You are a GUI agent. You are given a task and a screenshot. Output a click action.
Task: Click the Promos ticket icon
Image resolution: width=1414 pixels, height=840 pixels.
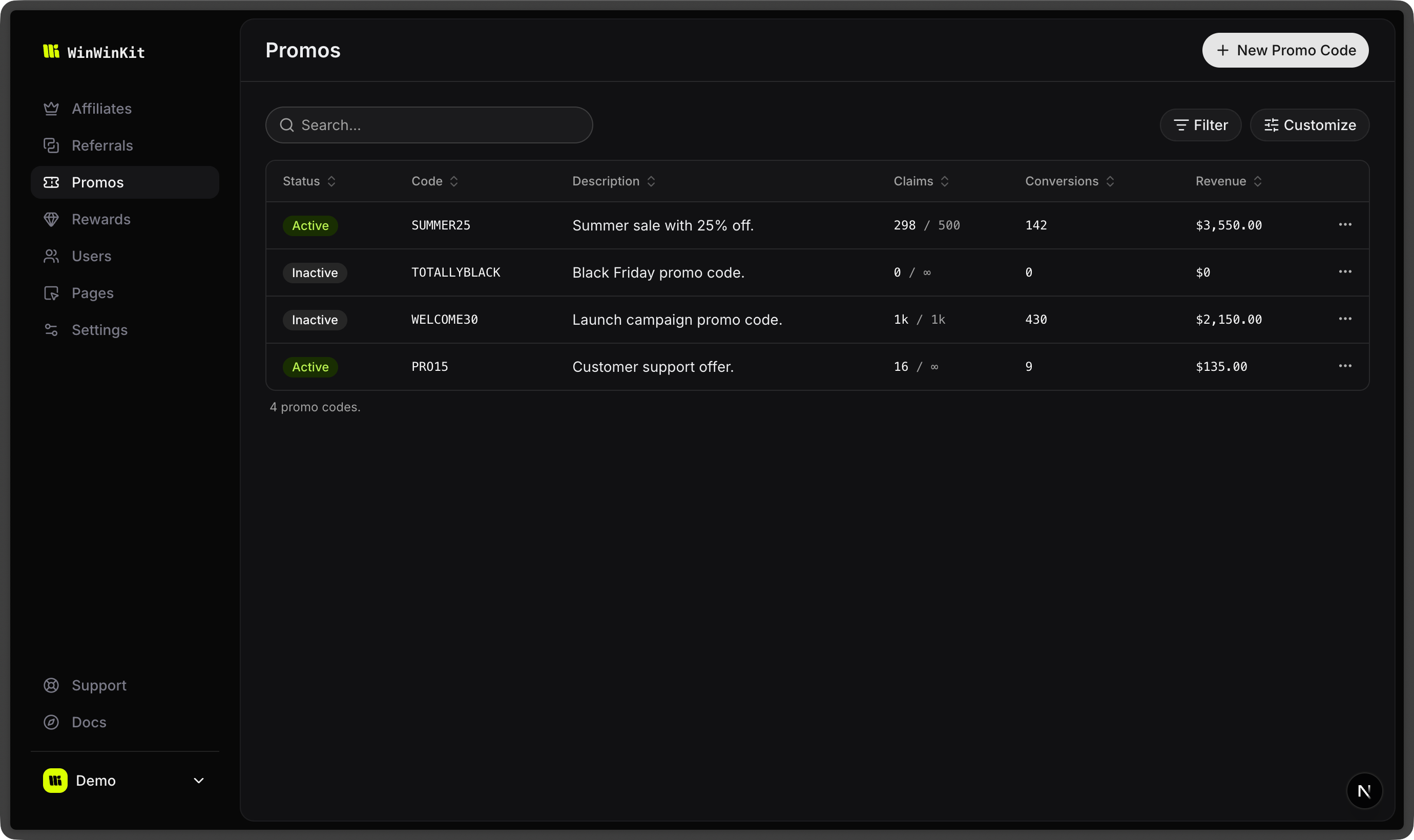52,182
